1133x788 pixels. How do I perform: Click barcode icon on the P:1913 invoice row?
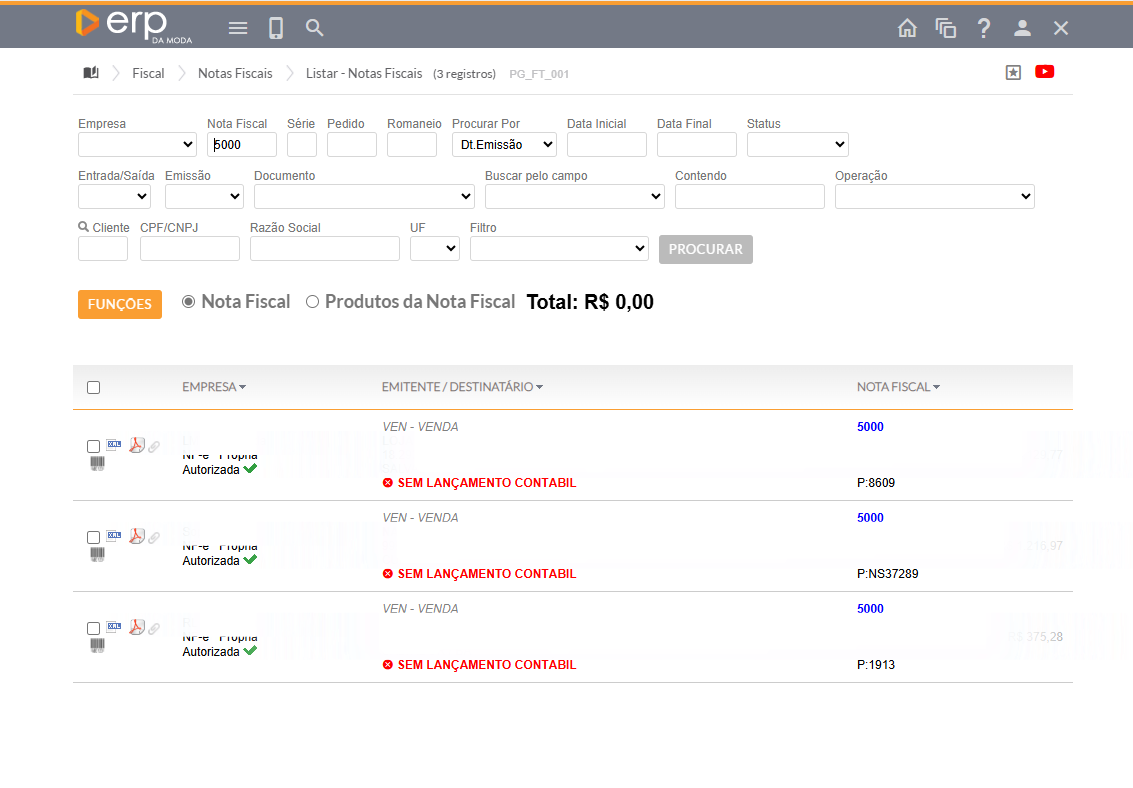(97, 646)
